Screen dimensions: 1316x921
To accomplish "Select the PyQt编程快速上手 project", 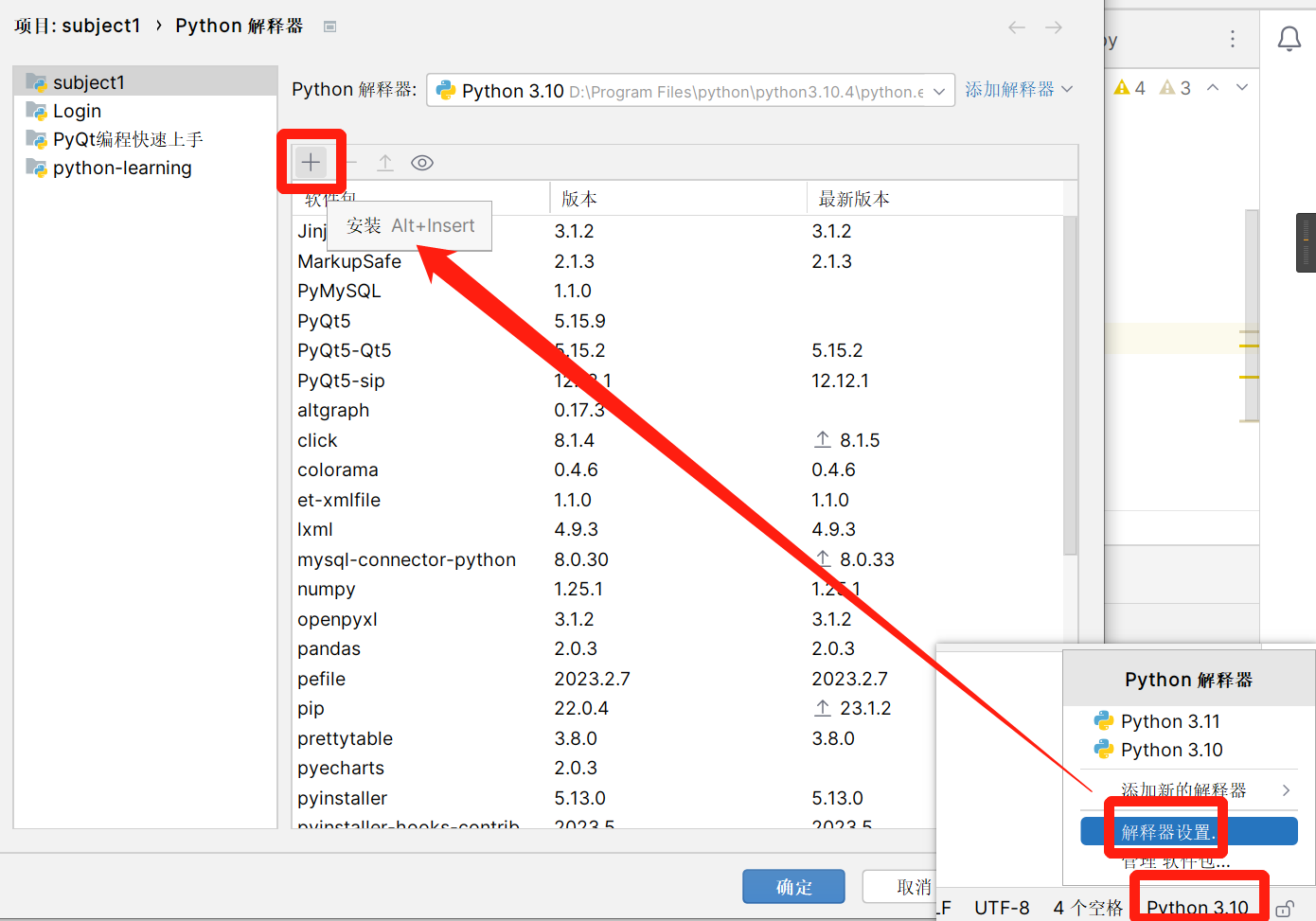I will tap(146, 139).
